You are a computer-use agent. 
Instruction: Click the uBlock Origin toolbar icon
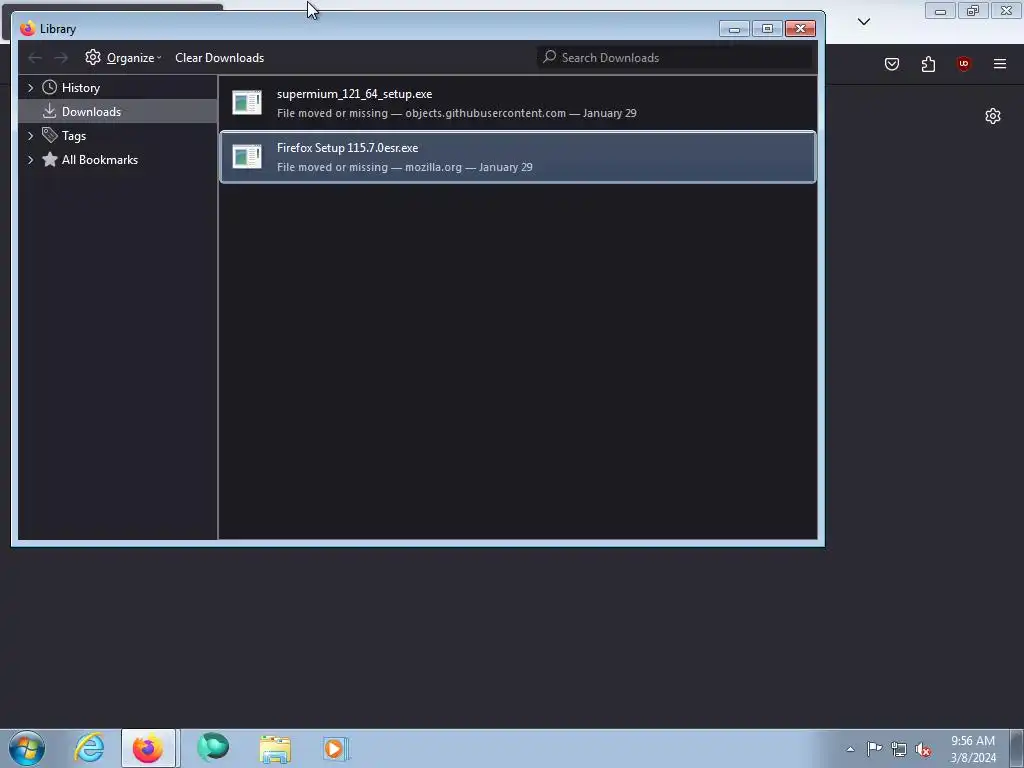point(963,64)
